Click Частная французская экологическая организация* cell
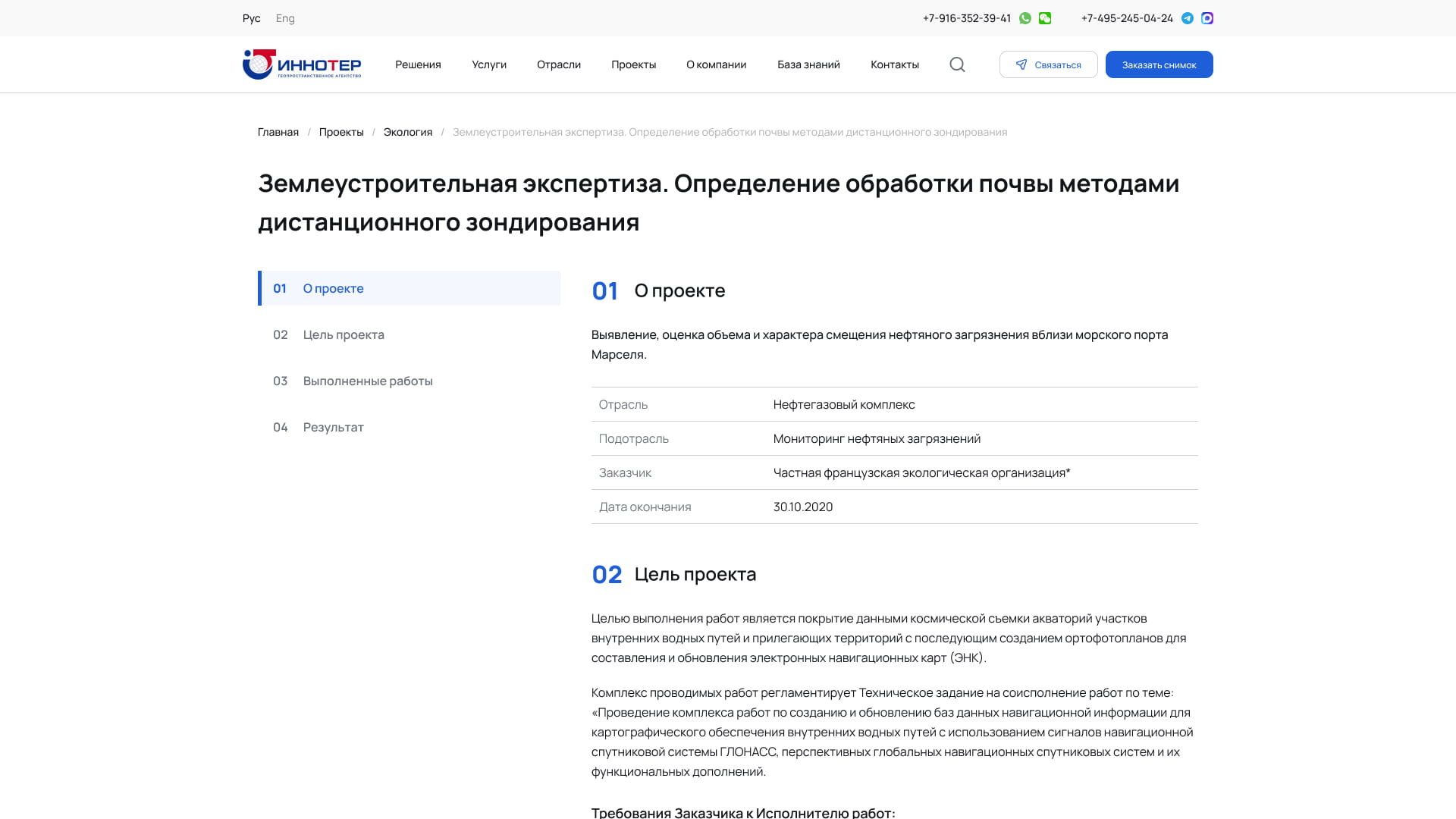 pos(921,472)
